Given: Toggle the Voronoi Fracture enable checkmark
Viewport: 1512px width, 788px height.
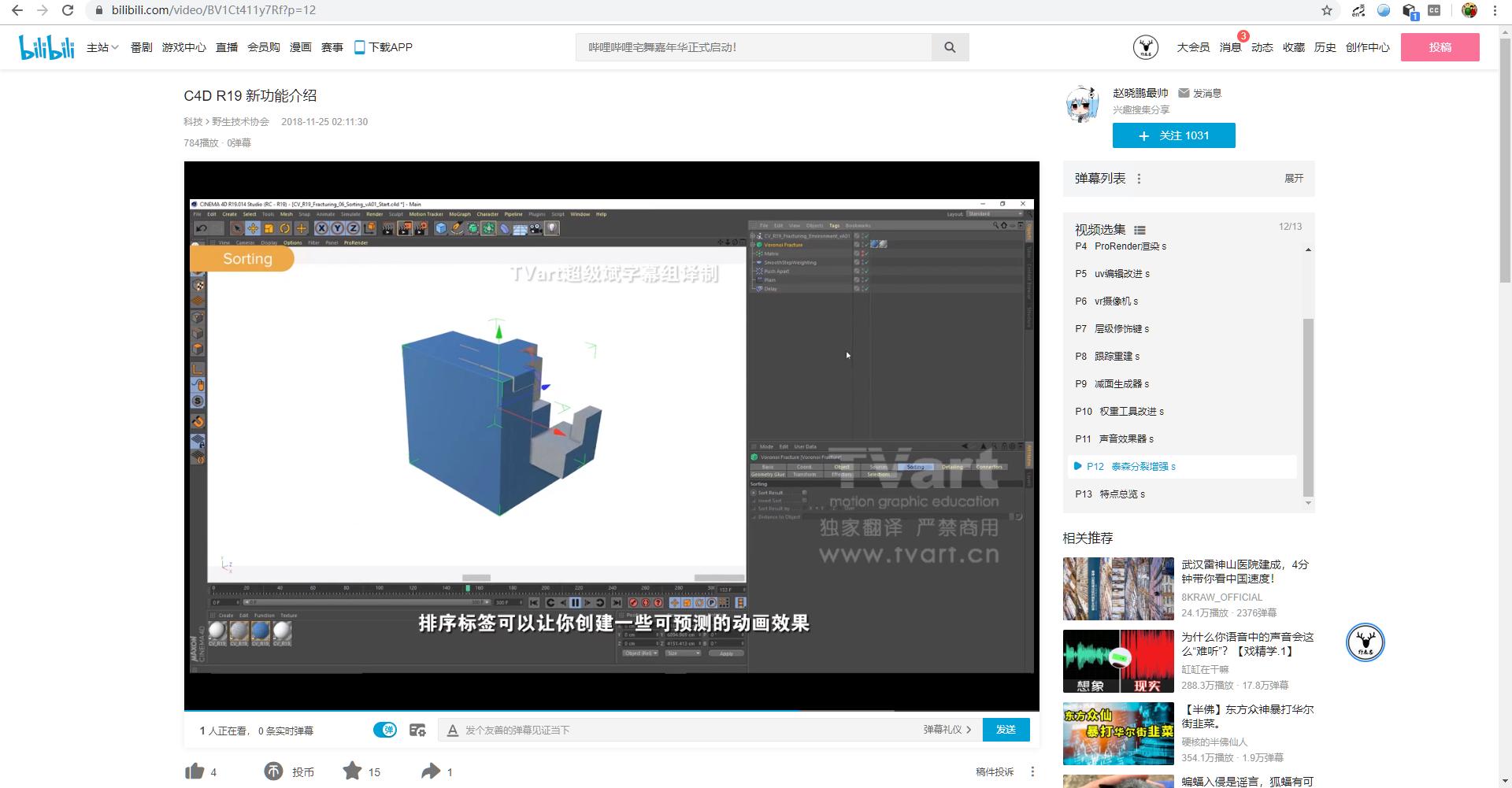Looking at the screenshot, I should [865, 245].
